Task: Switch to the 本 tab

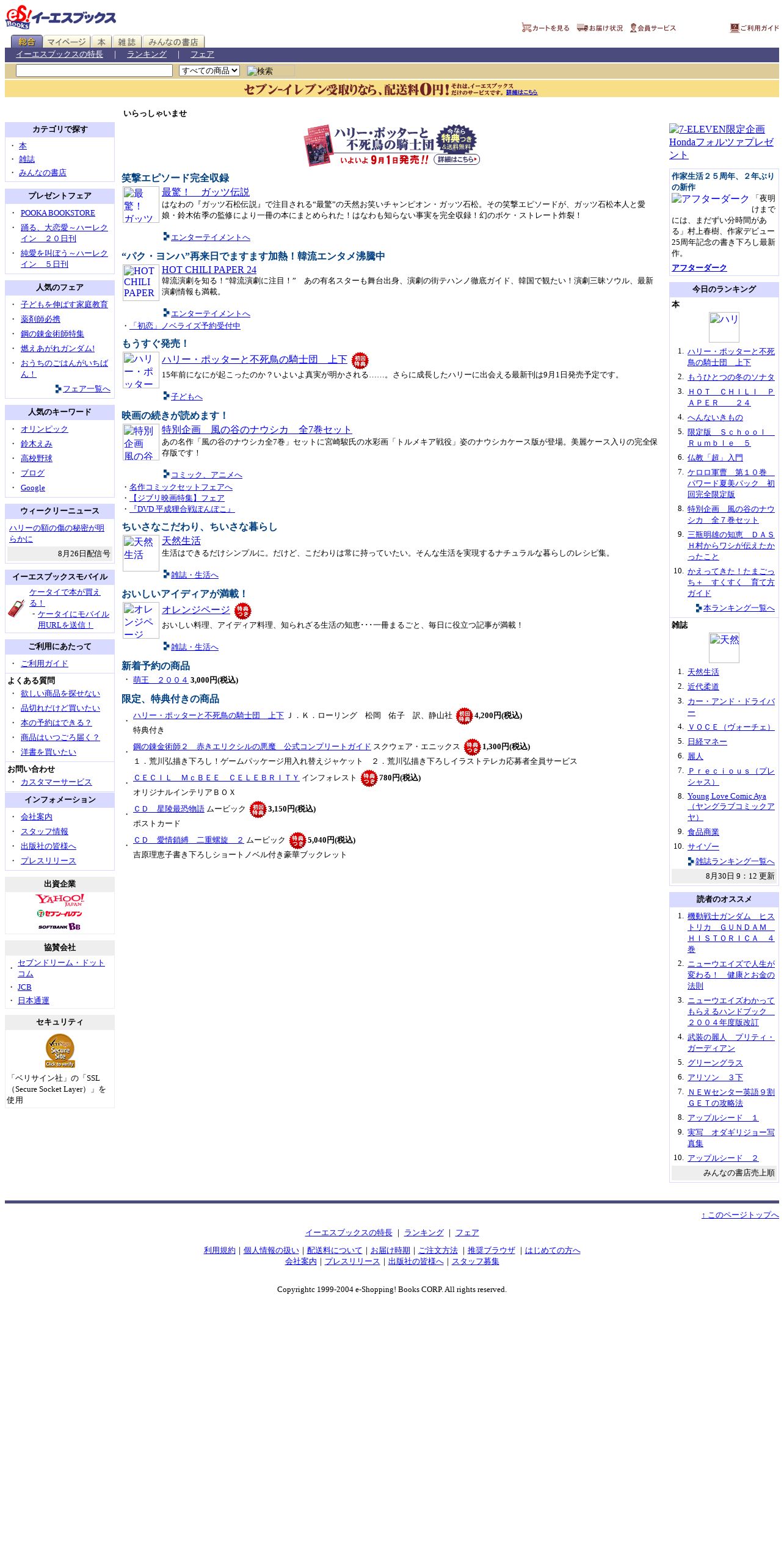Action: (101, 42)
